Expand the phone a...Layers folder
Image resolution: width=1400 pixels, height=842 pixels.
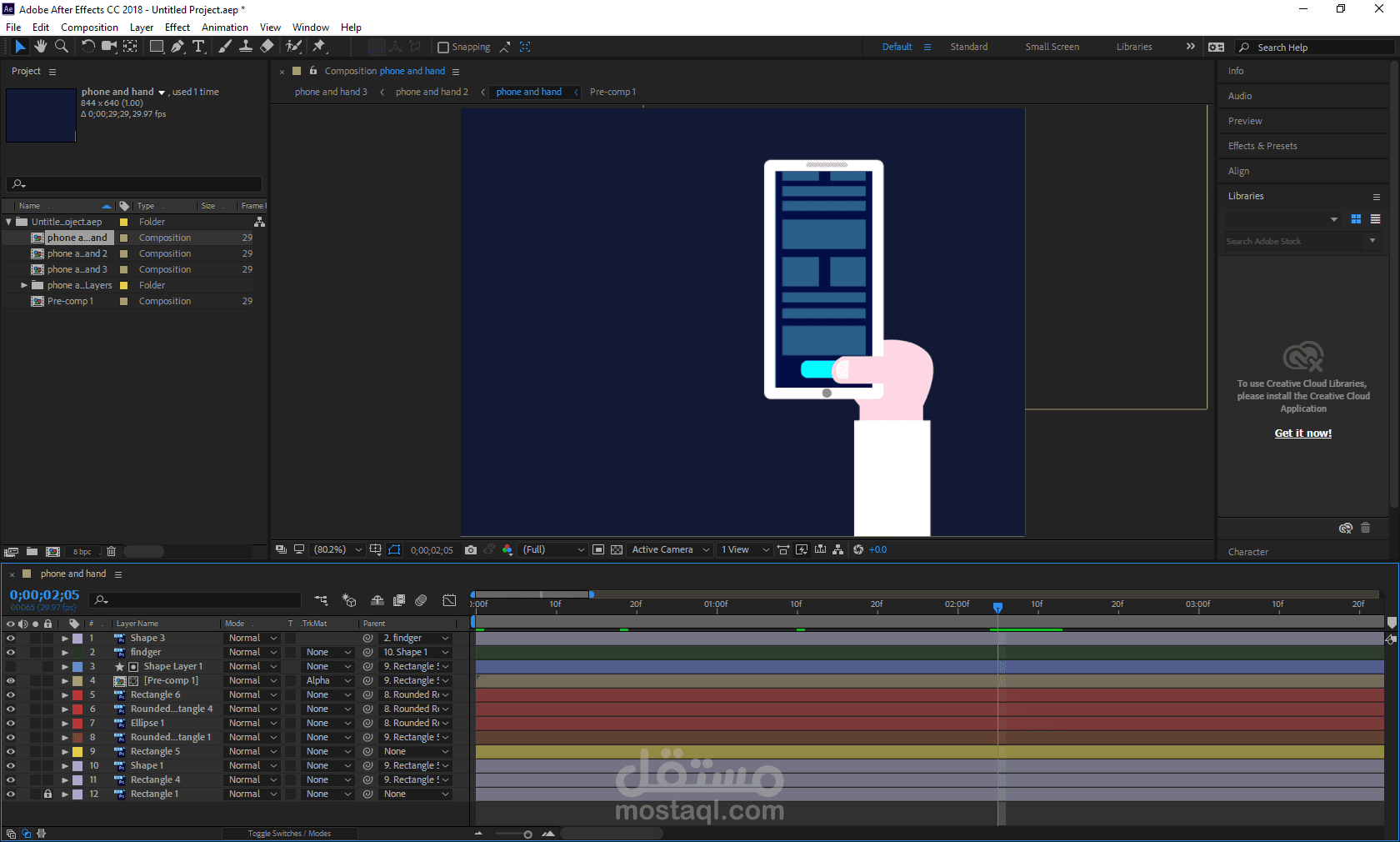[x=24, y=285]
